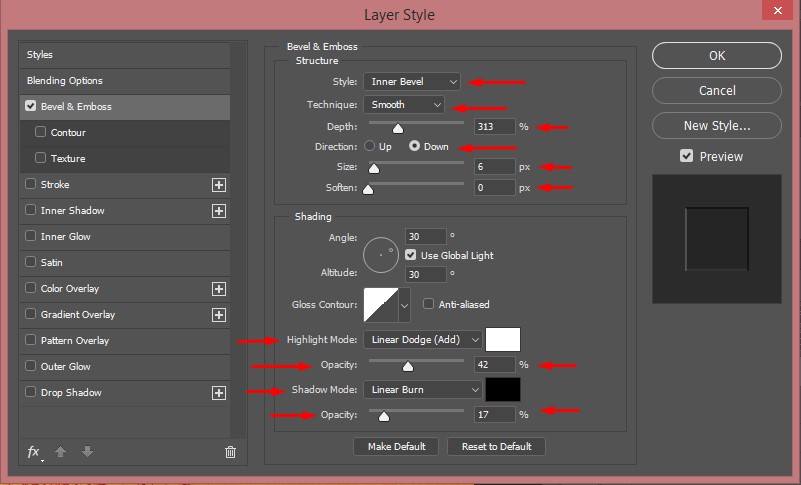Click Shadow Opacity field 17
The width and height of the screenshot is (801, 485).
tap(494, 414)
